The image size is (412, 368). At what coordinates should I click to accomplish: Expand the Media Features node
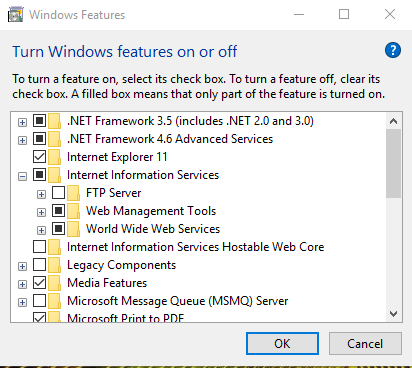(22, 284)
